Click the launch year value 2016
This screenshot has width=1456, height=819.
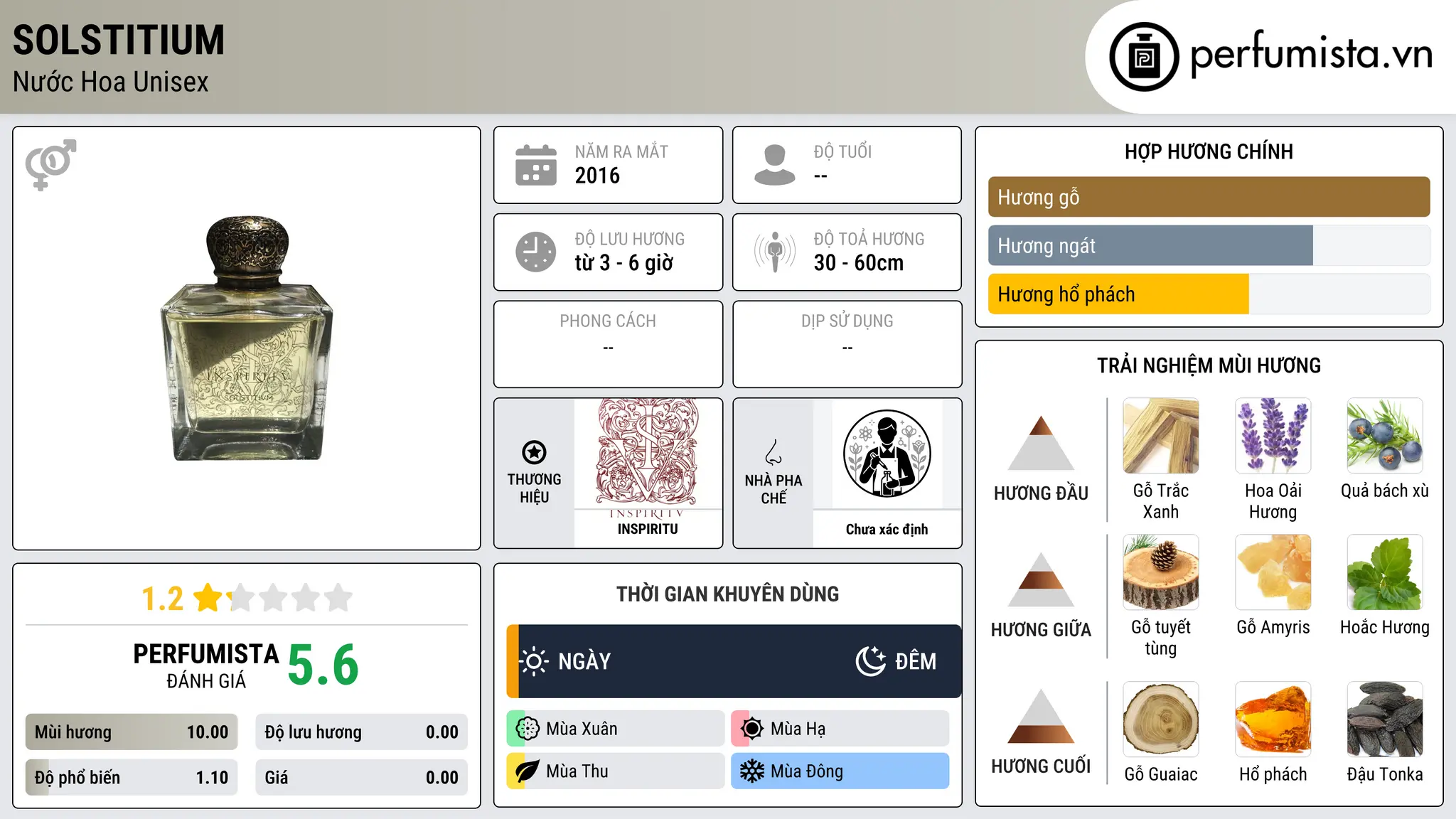coord(597,176)
